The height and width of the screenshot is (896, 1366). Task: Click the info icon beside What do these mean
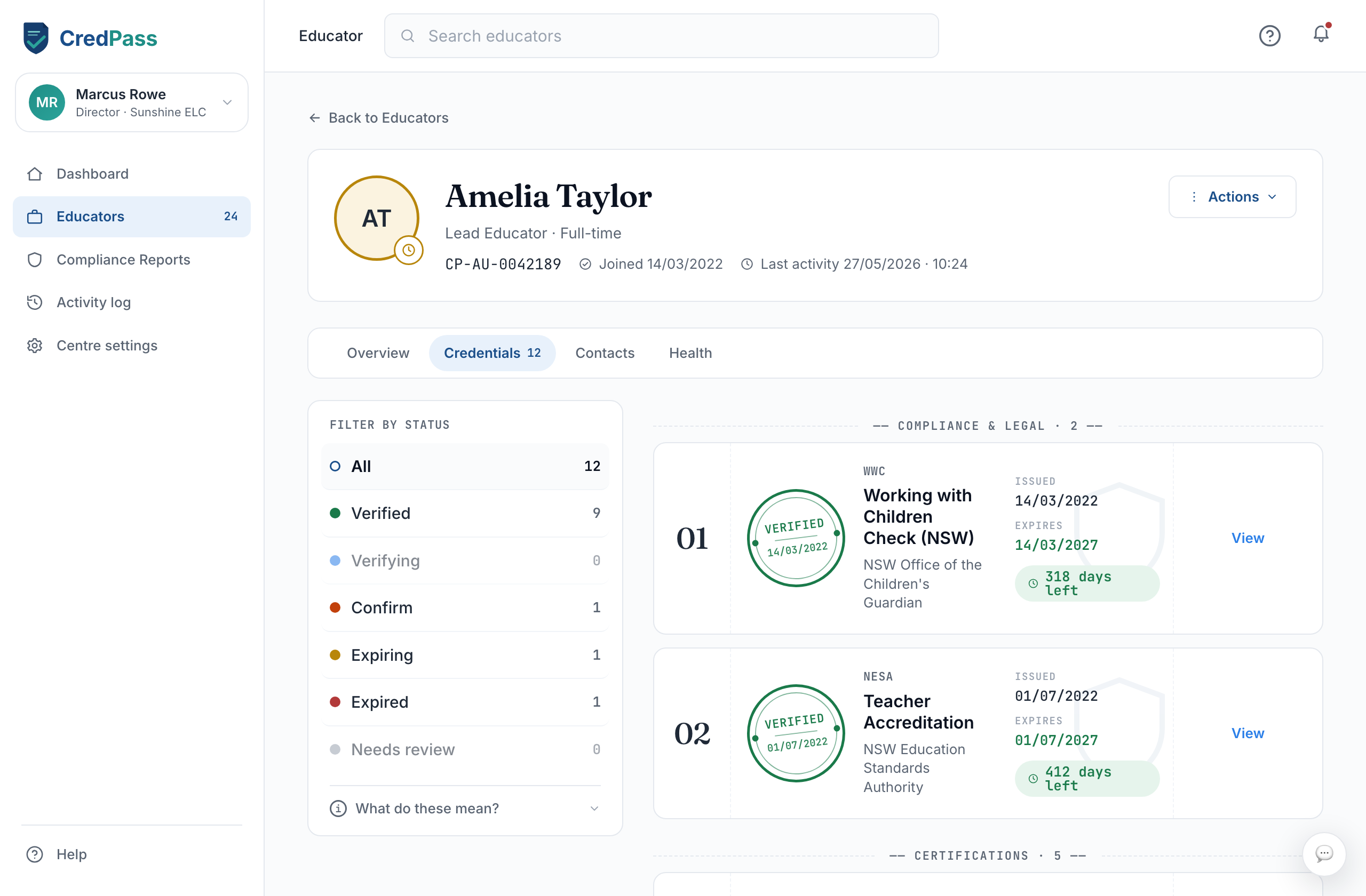[x=338, y=808]
